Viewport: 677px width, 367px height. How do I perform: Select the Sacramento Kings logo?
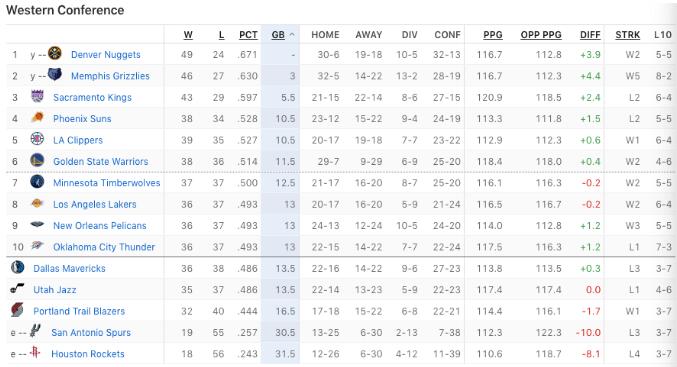coord(38,96)
